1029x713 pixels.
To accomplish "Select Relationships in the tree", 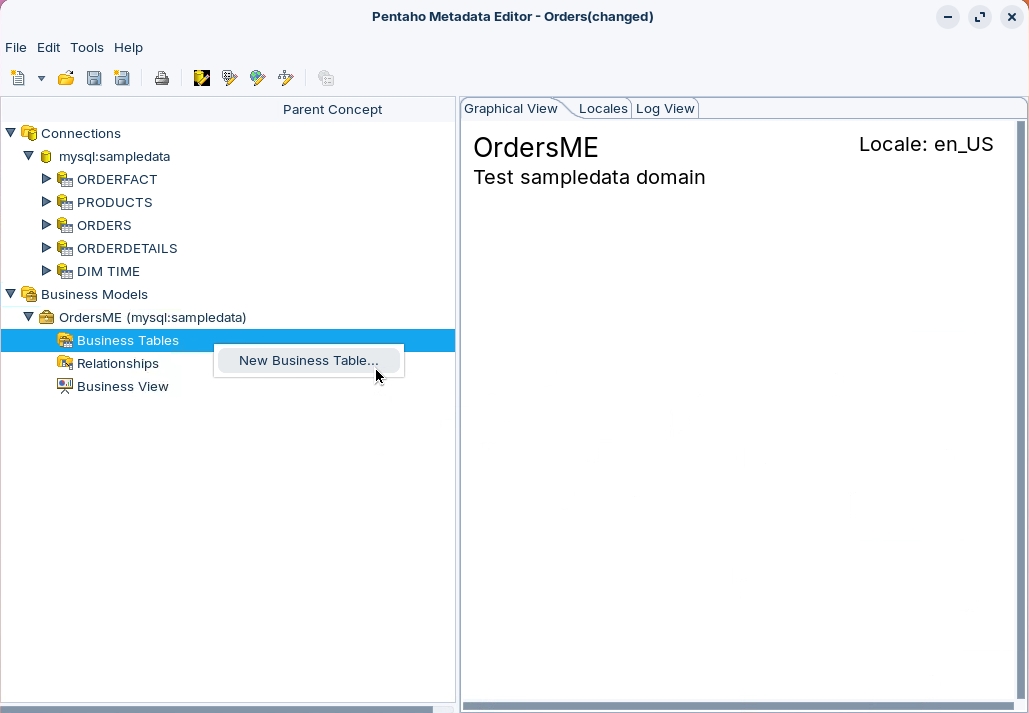I will pos(117,363).
